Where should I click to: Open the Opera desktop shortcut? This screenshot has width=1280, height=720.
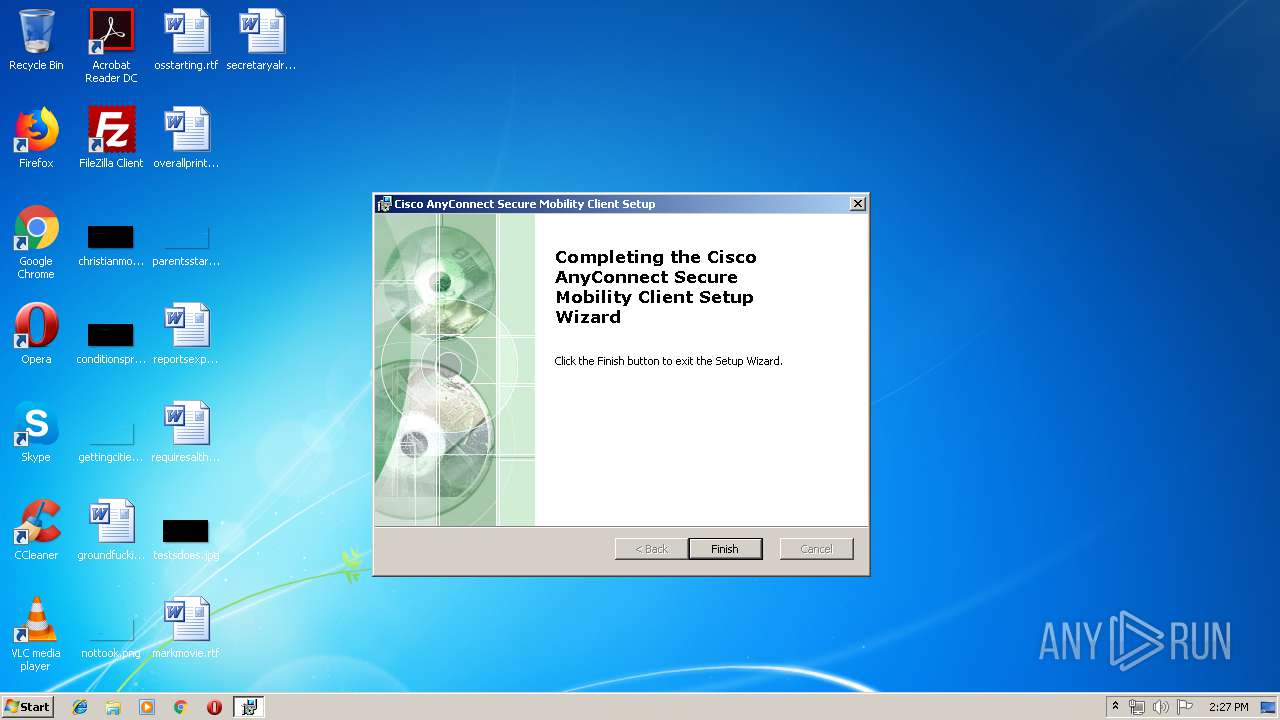[x=36, y=334]
